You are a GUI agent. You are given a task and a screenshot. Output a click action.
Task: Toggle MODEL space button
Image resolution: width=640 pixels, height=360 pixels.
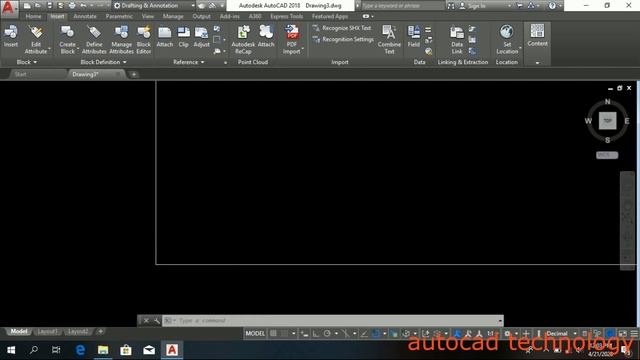pos(255,333)
